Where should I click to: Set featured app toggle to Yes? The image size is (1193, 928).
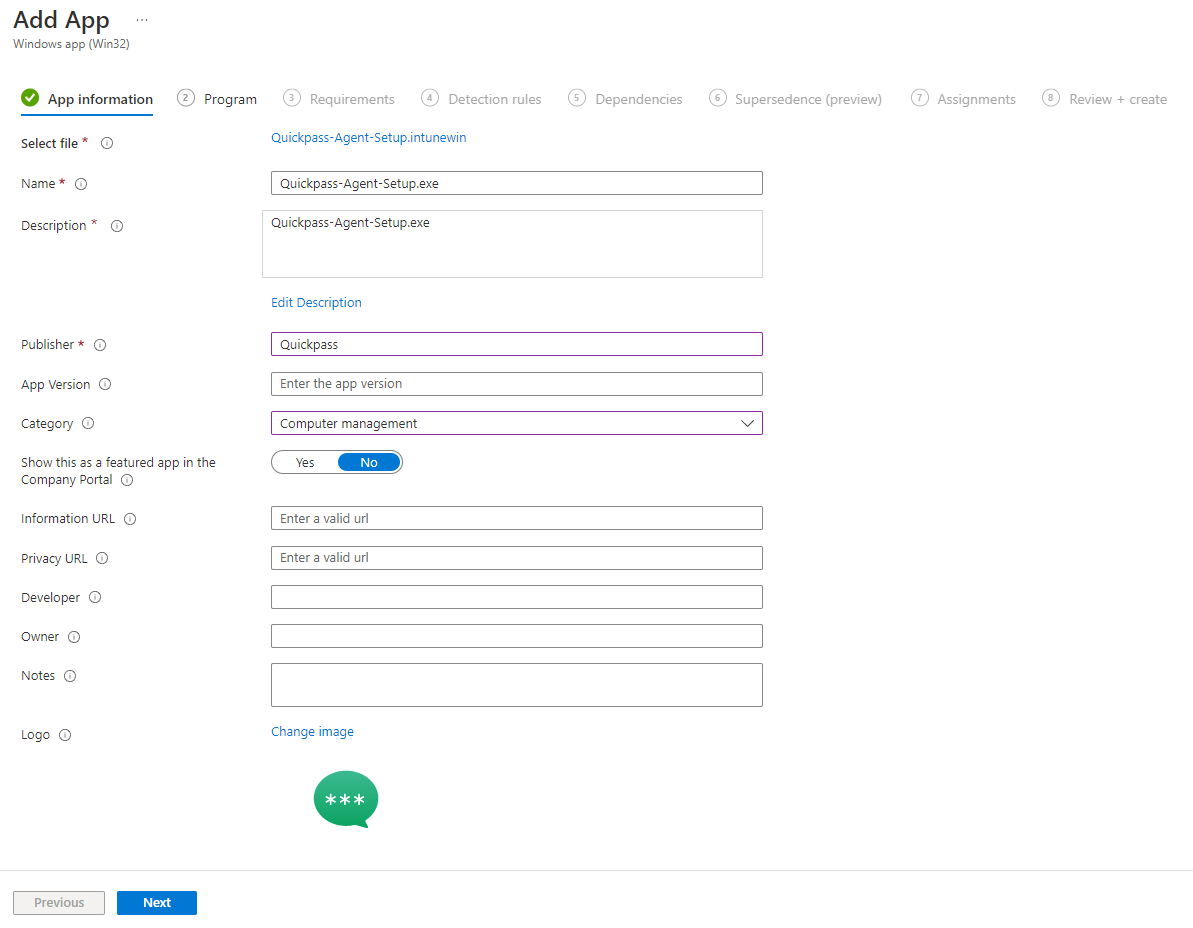tap(305, 462)
